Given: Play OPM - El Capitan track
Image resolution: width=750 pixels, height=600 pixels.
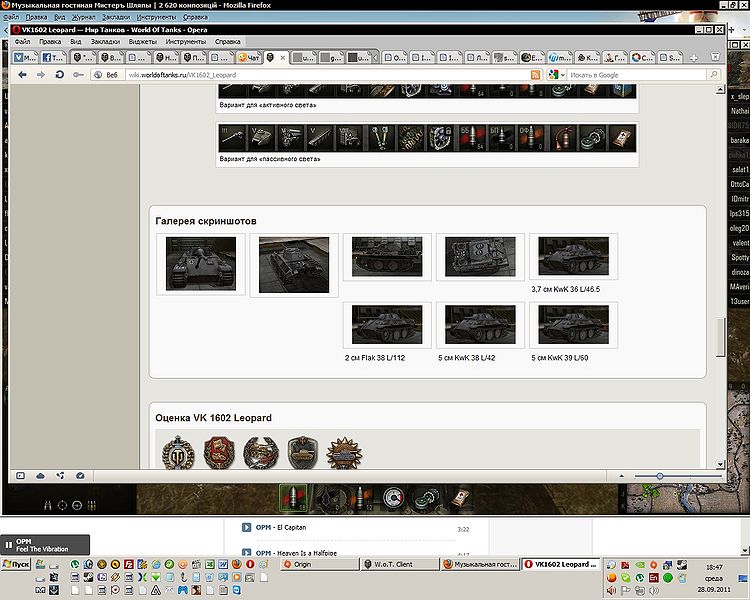Looking at the screenshot, I should [246, 527].
